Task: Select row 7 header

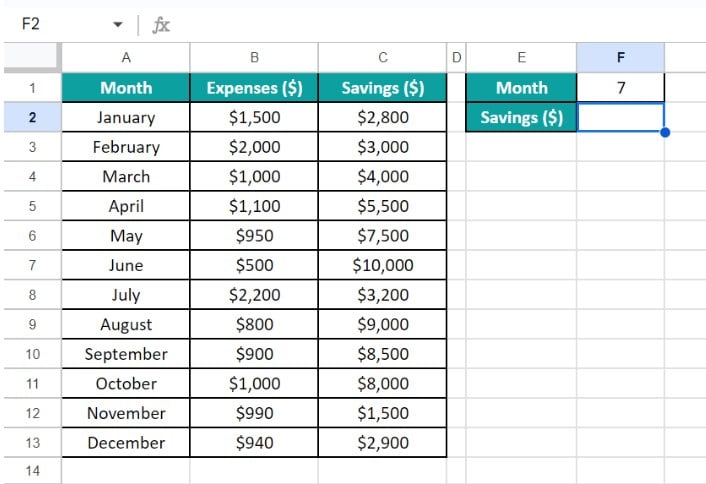Action: tap(32, 265)
